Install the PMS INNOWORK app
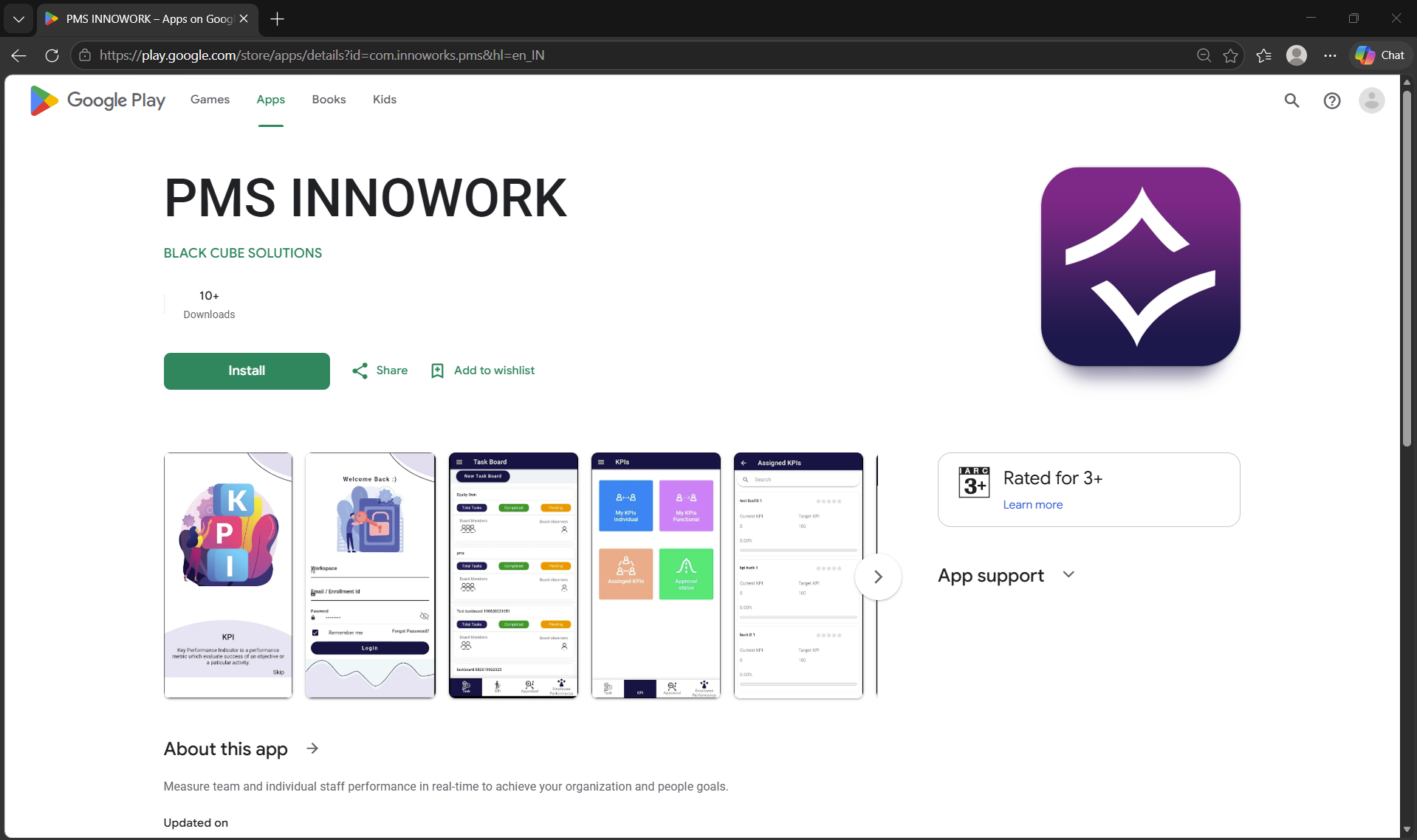This screenshot has width=1417, height=840. coord(247,371)
